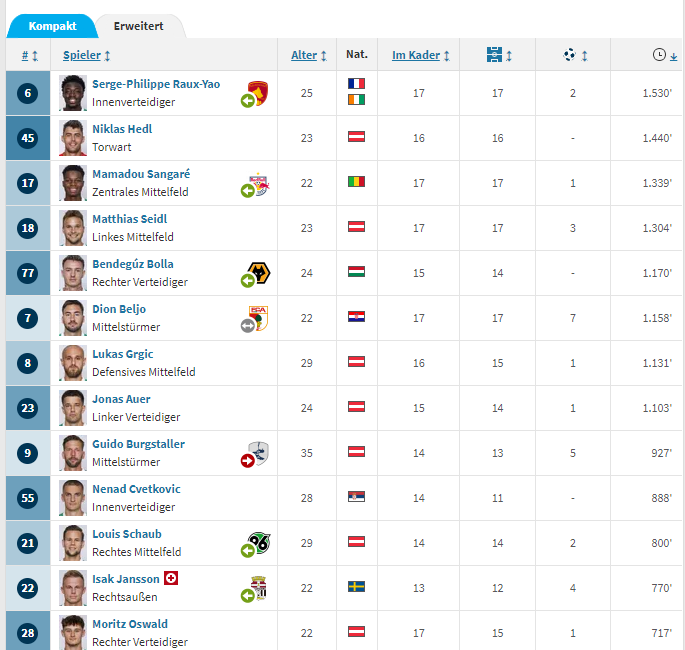The image size is (685, 650).
Task: Select the Kompakt tab
Action: point(52,26)
